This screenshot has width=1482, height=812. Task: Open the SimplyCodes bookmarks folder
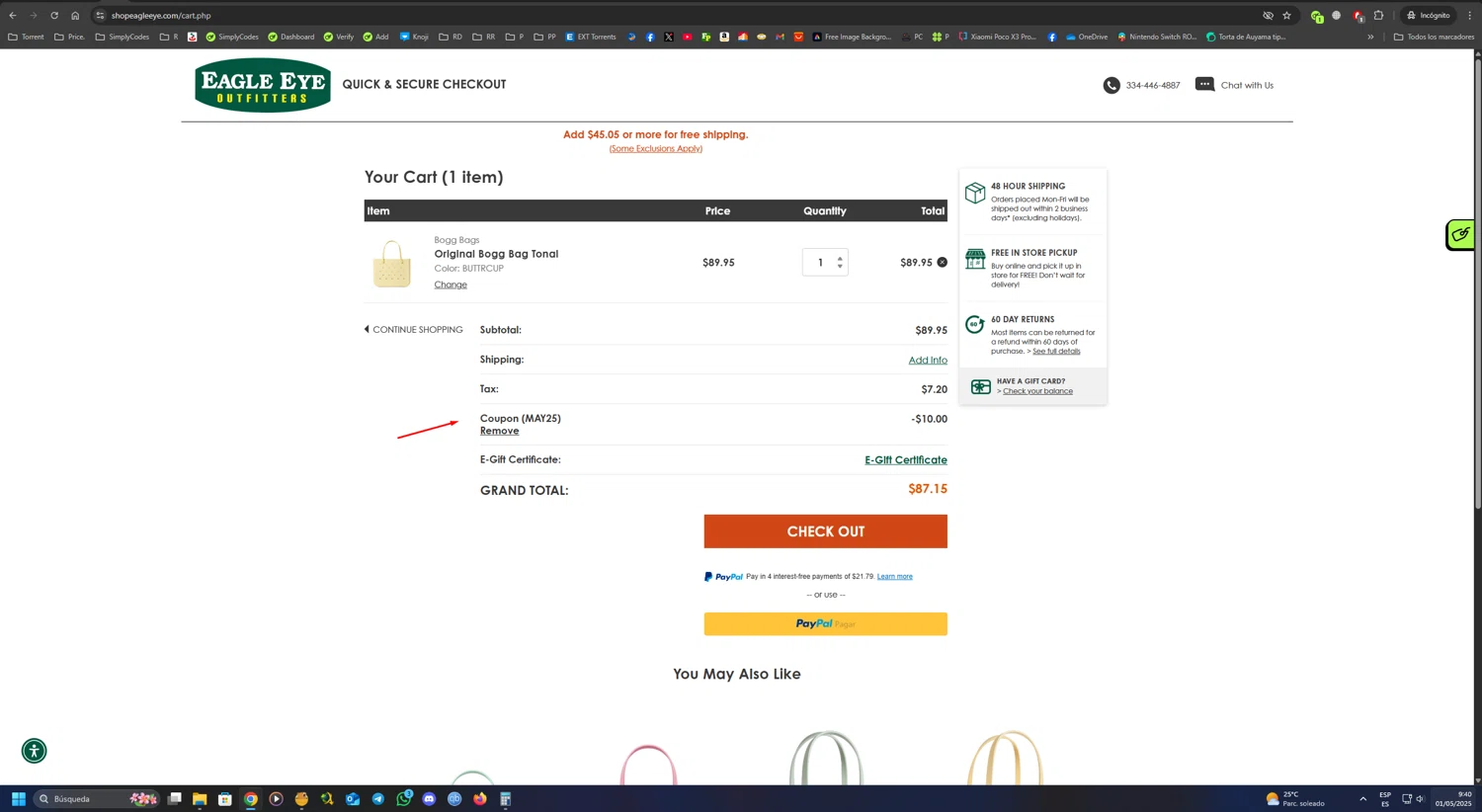click(123, 37)
